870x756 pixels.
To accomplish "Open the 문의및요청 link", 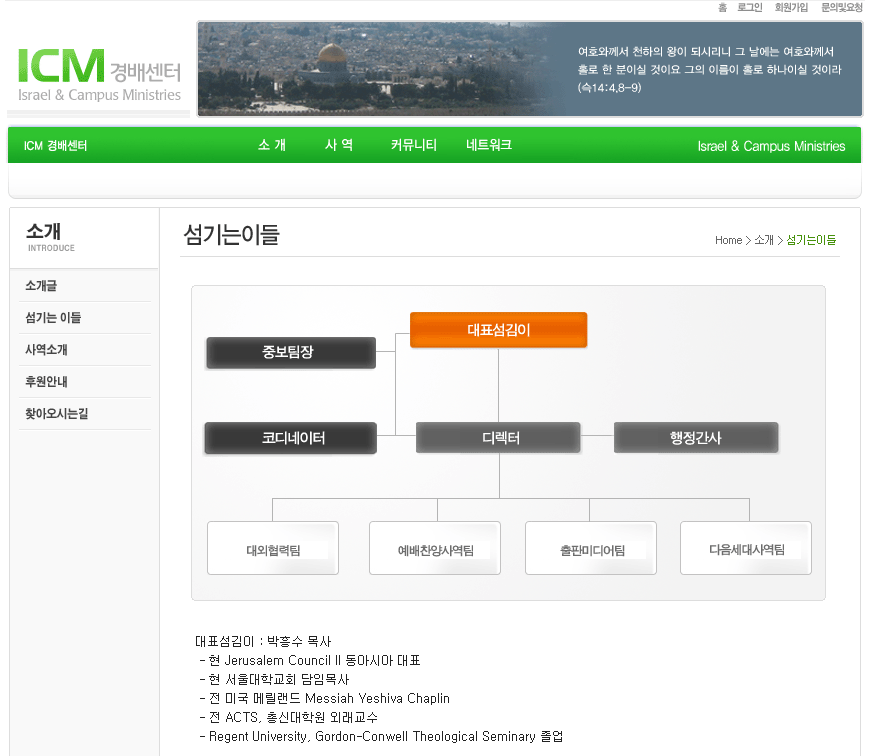I will pos(842,7).
